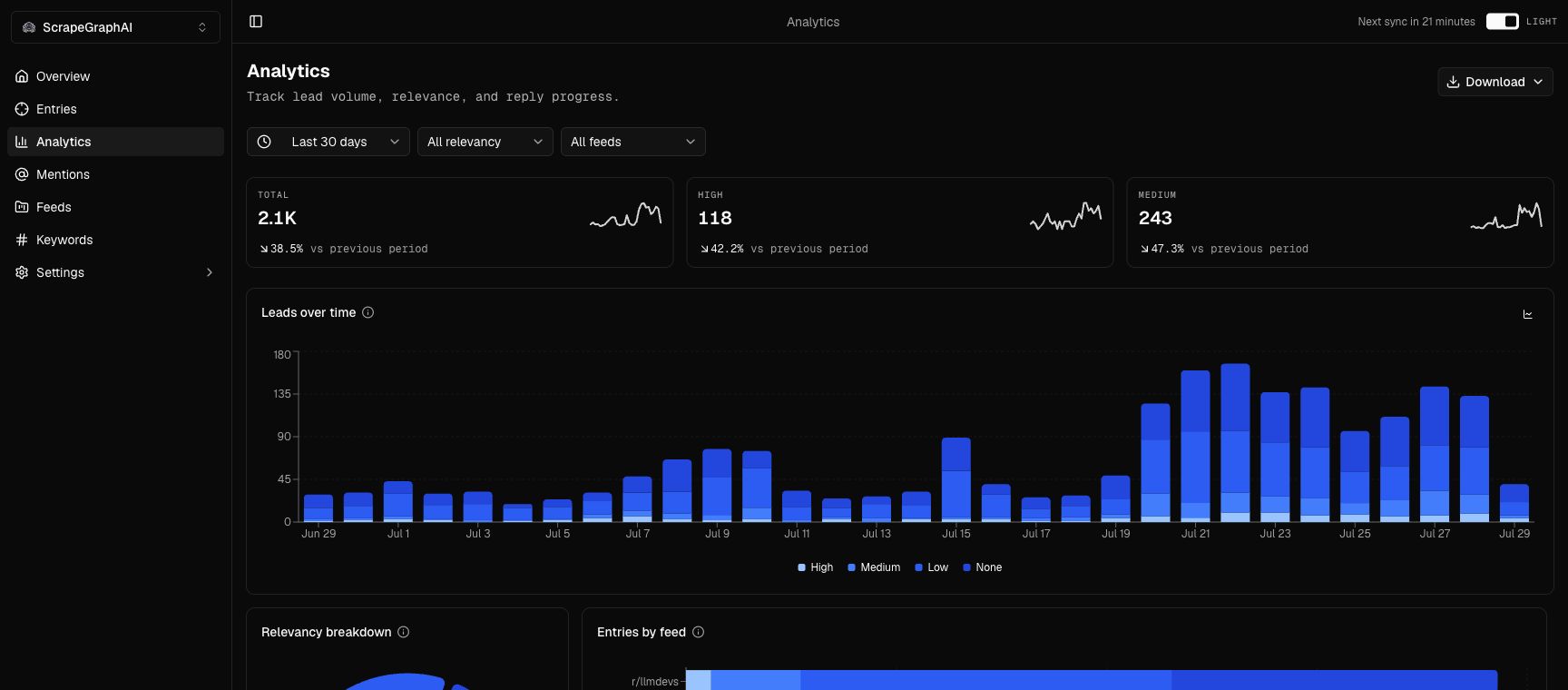Click the '38.5% vs previous period' text

coord(344,249)
